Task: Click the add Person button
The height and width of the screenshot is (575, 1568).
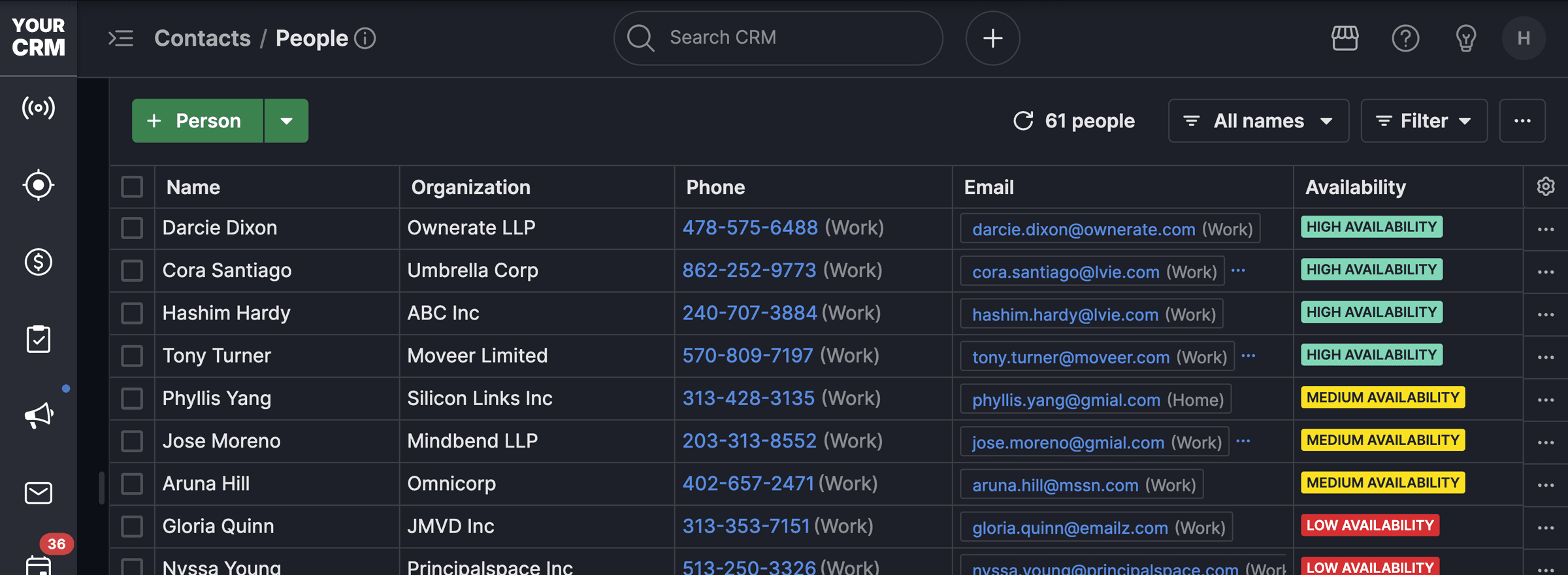Action: 197,121
